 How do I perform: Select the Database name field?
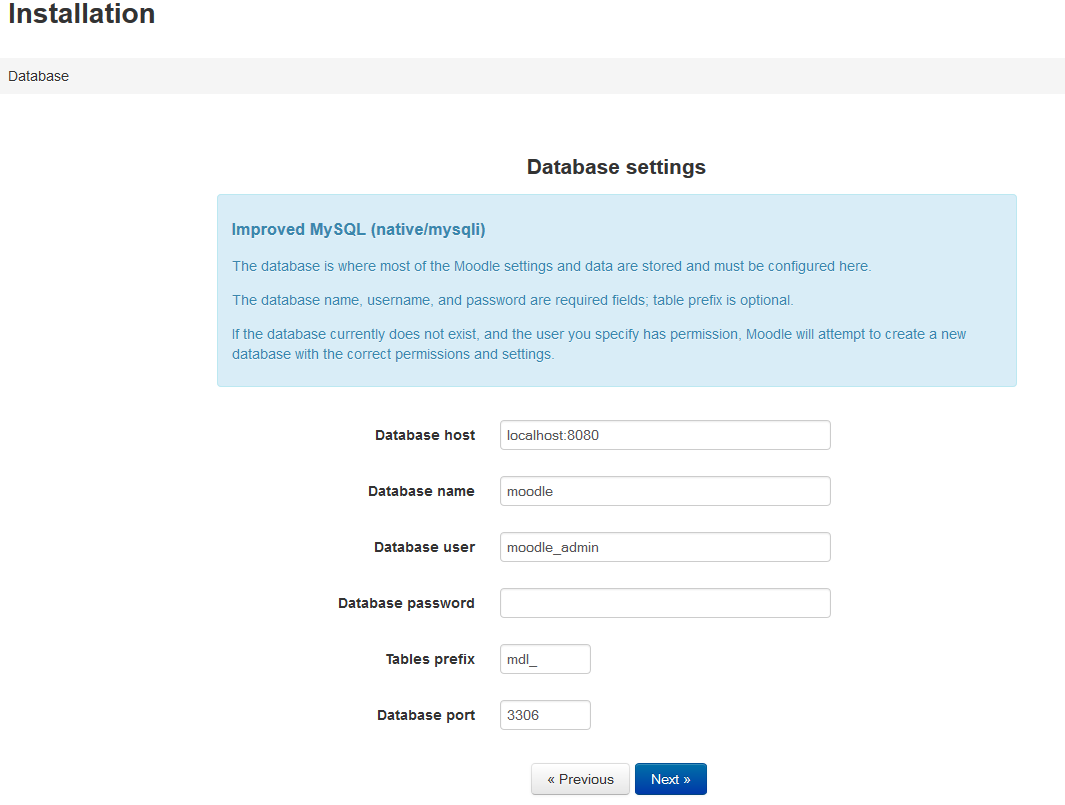665,490
